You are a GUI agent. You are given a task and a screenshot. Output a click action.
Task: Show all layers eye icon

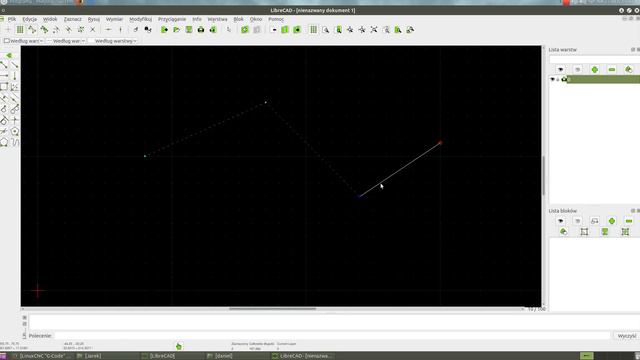[x=560, y=70]
